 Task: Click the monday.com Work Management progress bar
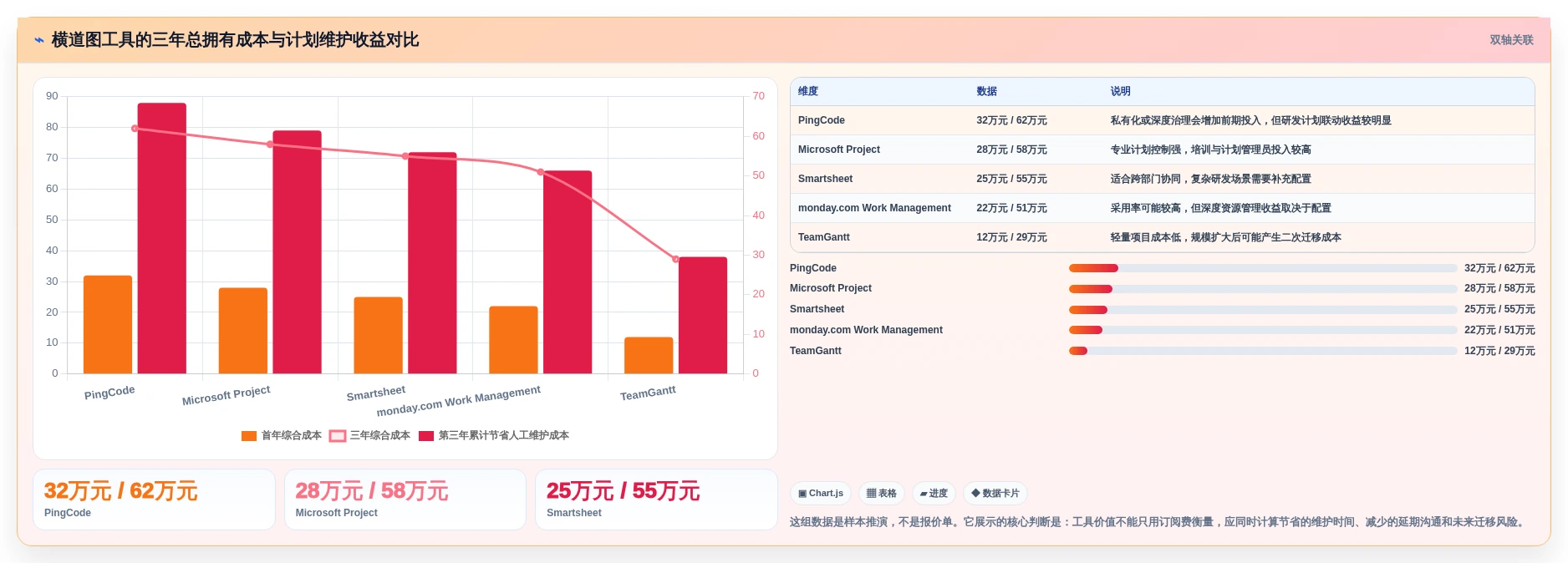[1263, 330]
